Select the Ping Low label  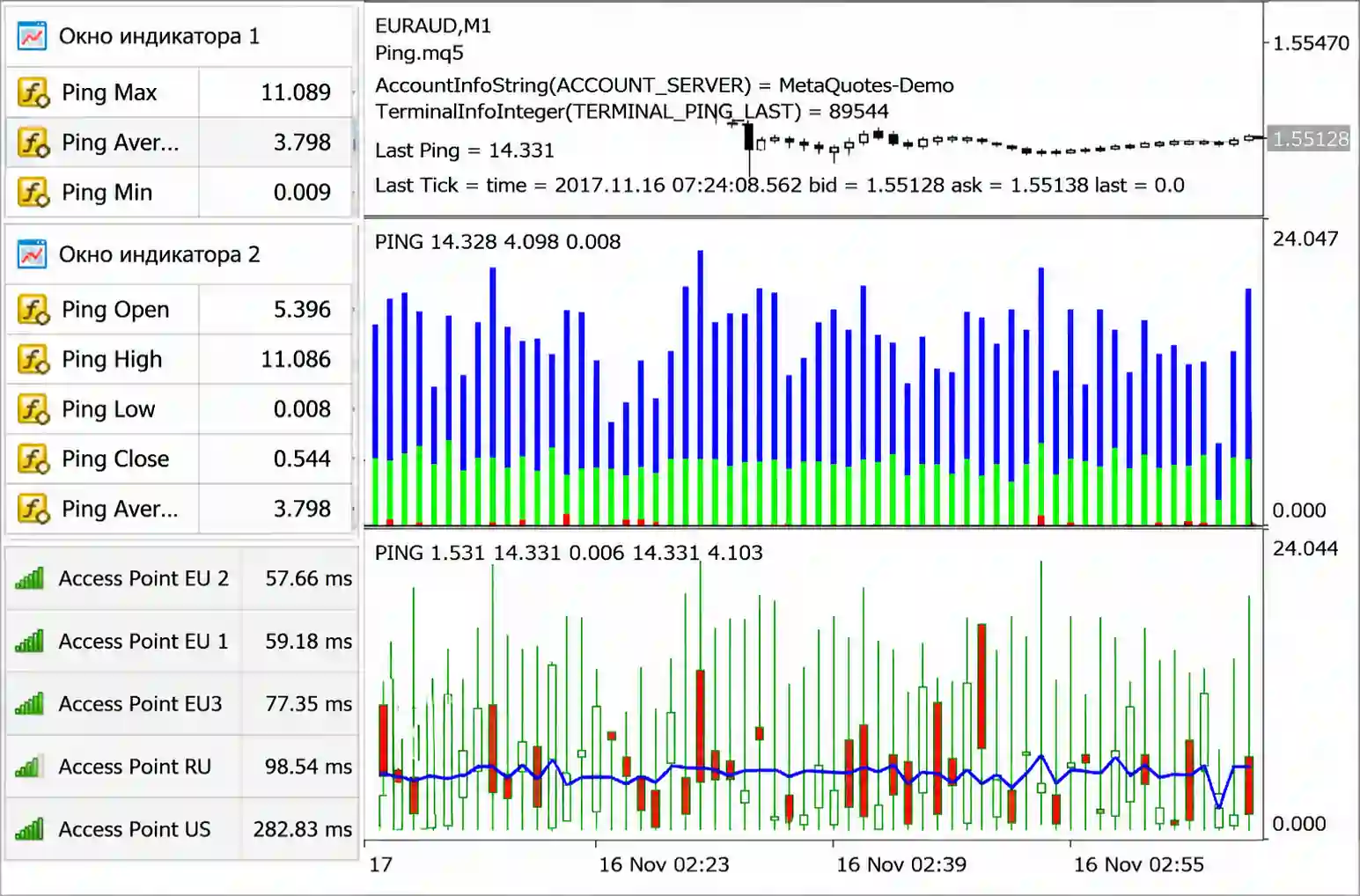[108, 409]
